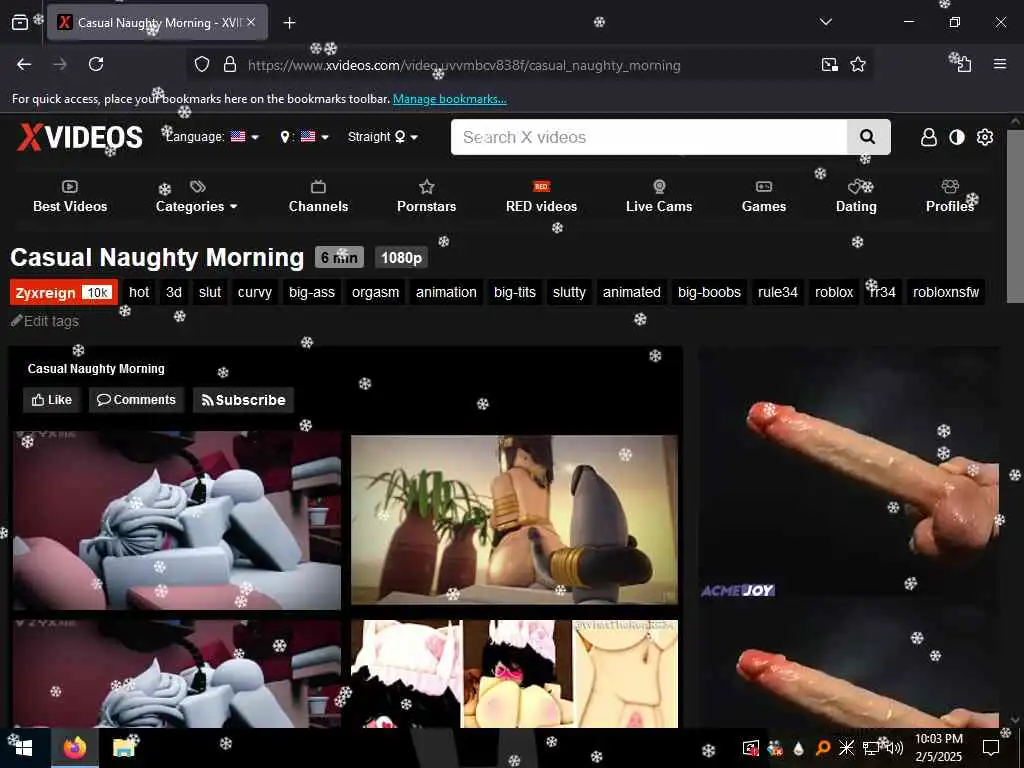This screenshot has width=1024, height=768.
Task: Open the Windows notification center
Action: pyautogui.click(x=991, y=748)
